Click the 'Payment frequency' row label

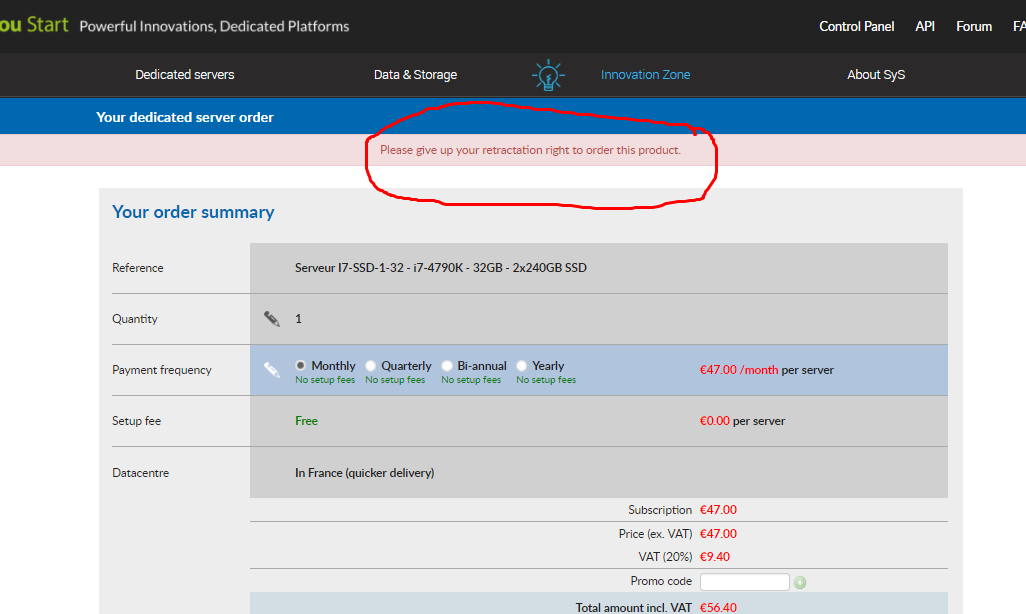point(162,370)
